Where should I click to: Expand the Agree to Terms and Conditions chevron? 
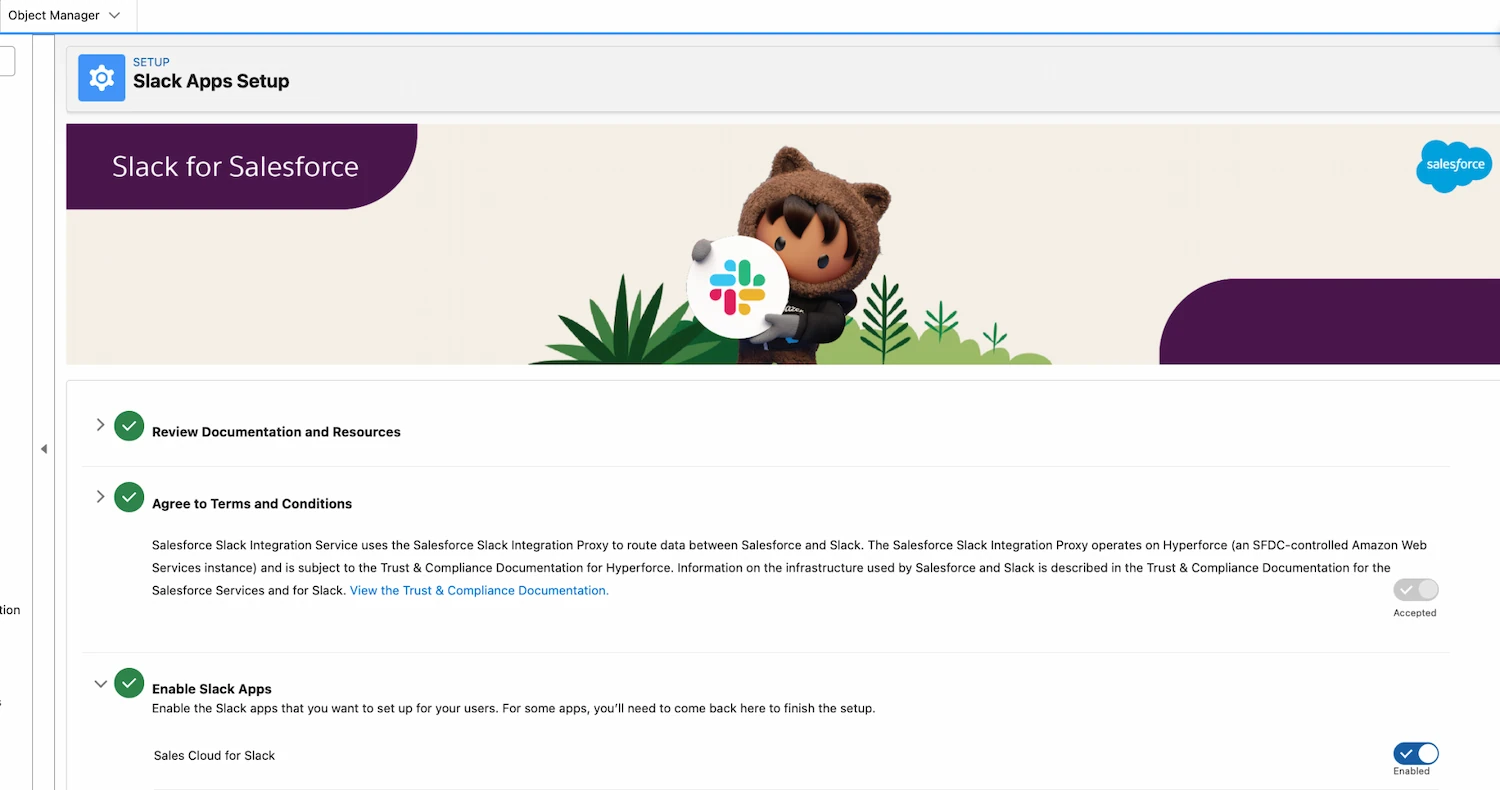[100, 496]
